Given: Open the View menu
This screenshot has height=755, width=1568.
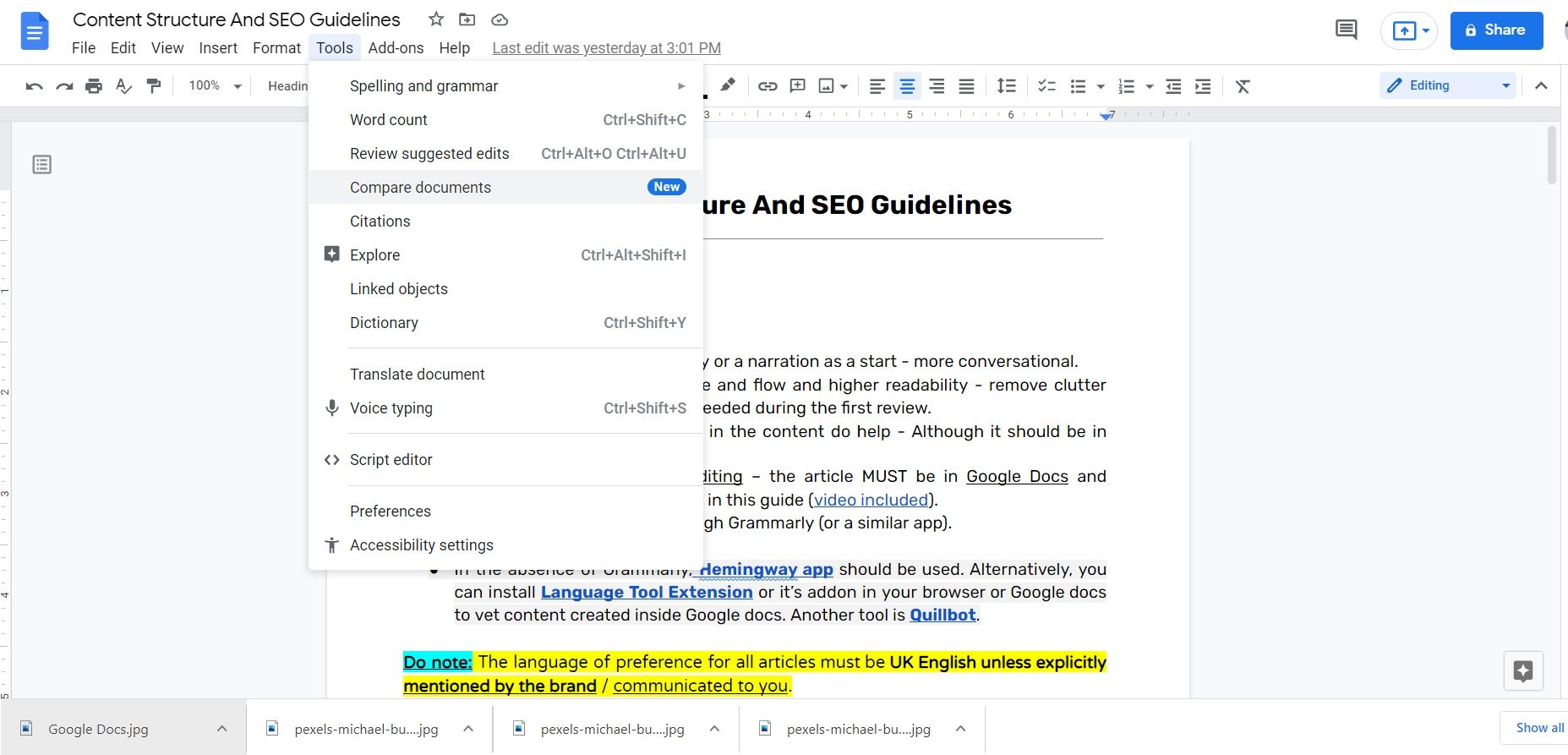Looking at the screenshot, I should pos(167,48).
